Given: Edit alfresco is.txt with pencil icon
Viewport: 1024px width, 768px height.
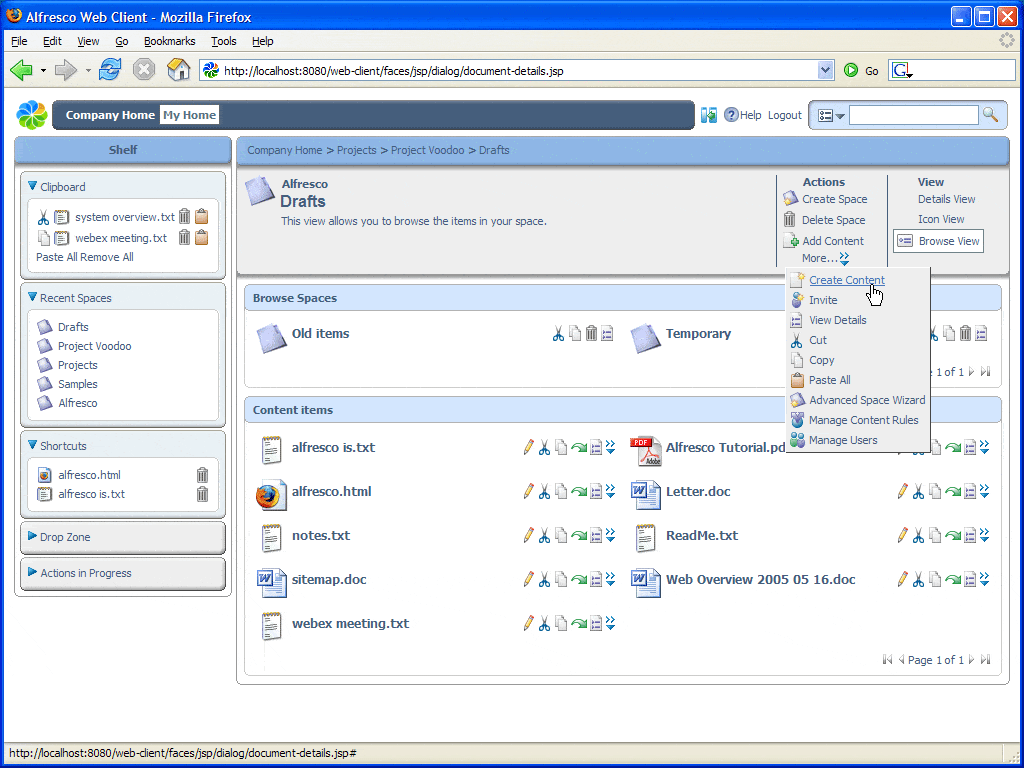Looking at the screenshot, I should pyautogui.click(x=528, y=447).
